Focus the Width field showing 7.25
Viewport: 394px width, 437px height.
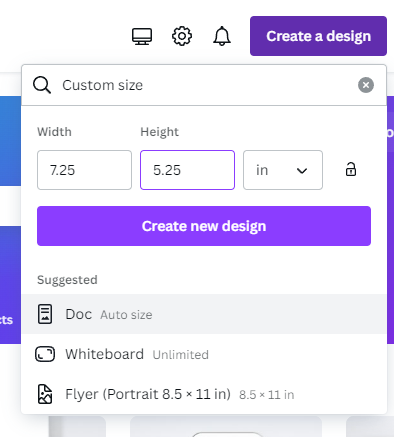tap(84, 170)
